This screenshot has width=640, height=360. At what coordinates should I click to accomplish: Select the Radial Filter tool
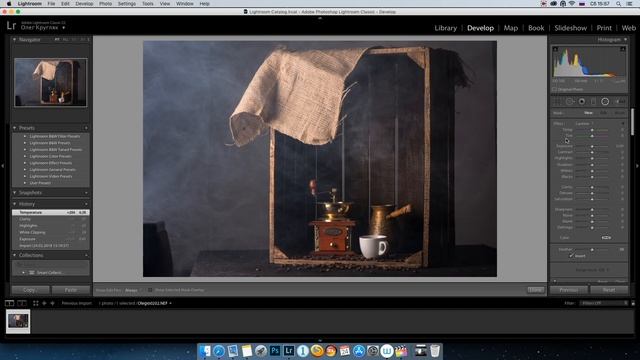[605, 101]
